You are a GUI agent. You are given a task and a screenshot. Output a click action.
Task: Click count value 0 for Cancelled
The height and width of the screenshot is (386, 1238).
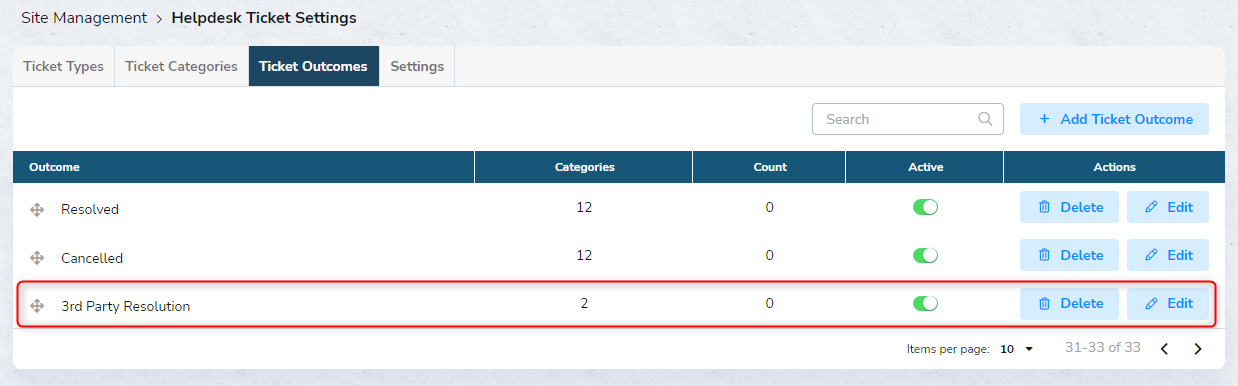(769, 255)
